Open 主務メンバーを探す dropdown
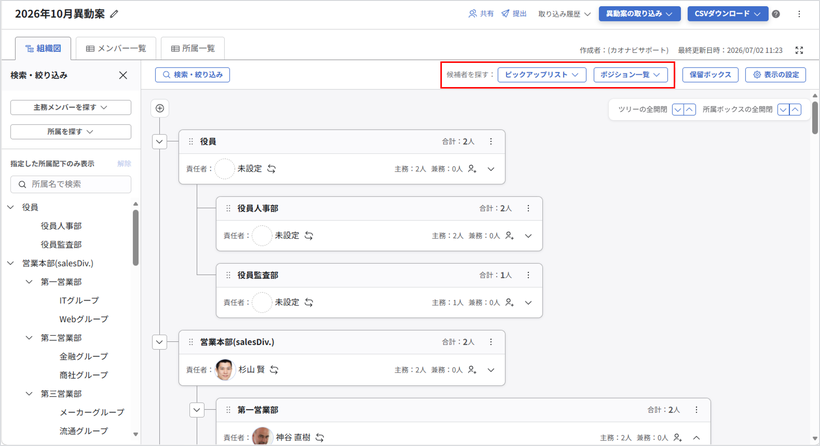The height and width of the screenshot is (446, 820). (71, 107)
